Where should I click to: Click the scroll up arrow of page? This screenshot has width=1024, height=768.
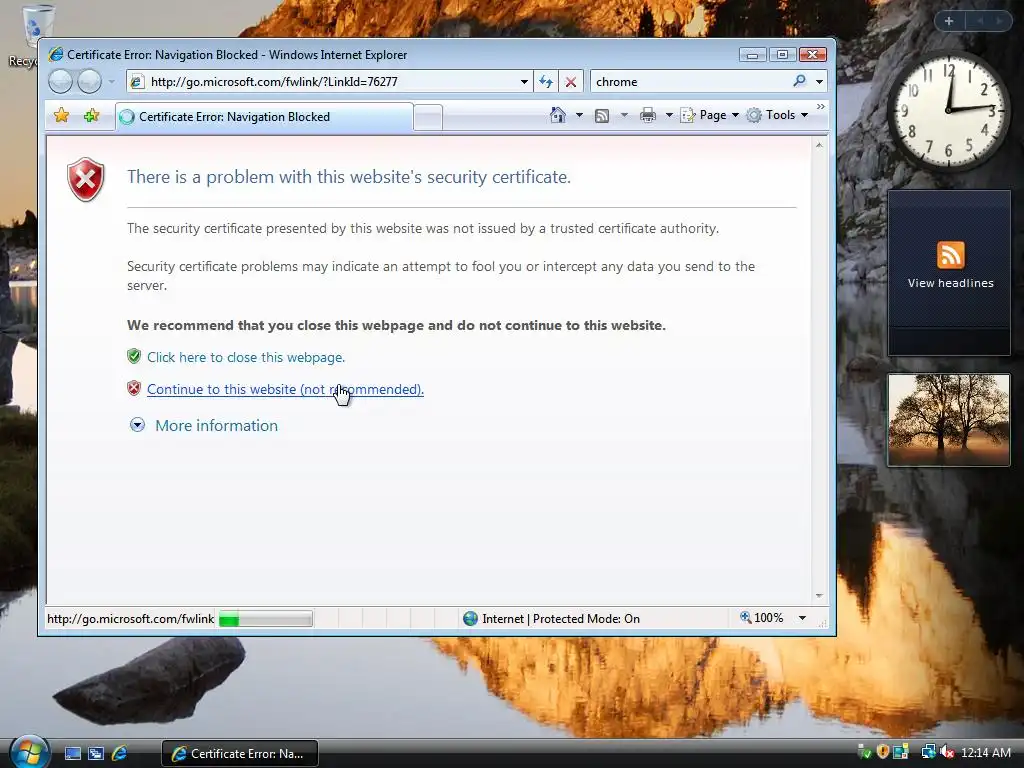pos(820,145)
